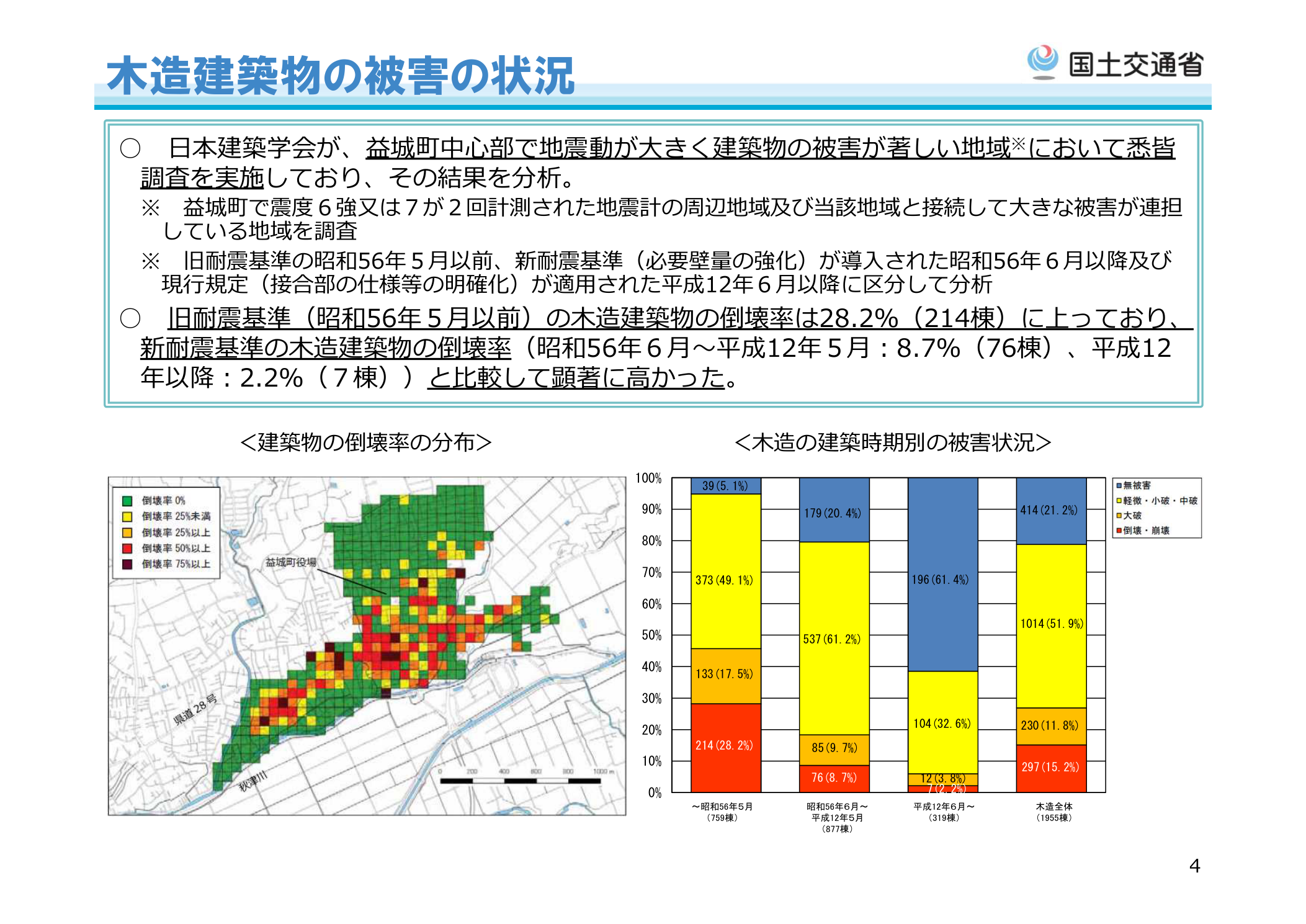Click the 20% y-axis label

coord(651,730)
